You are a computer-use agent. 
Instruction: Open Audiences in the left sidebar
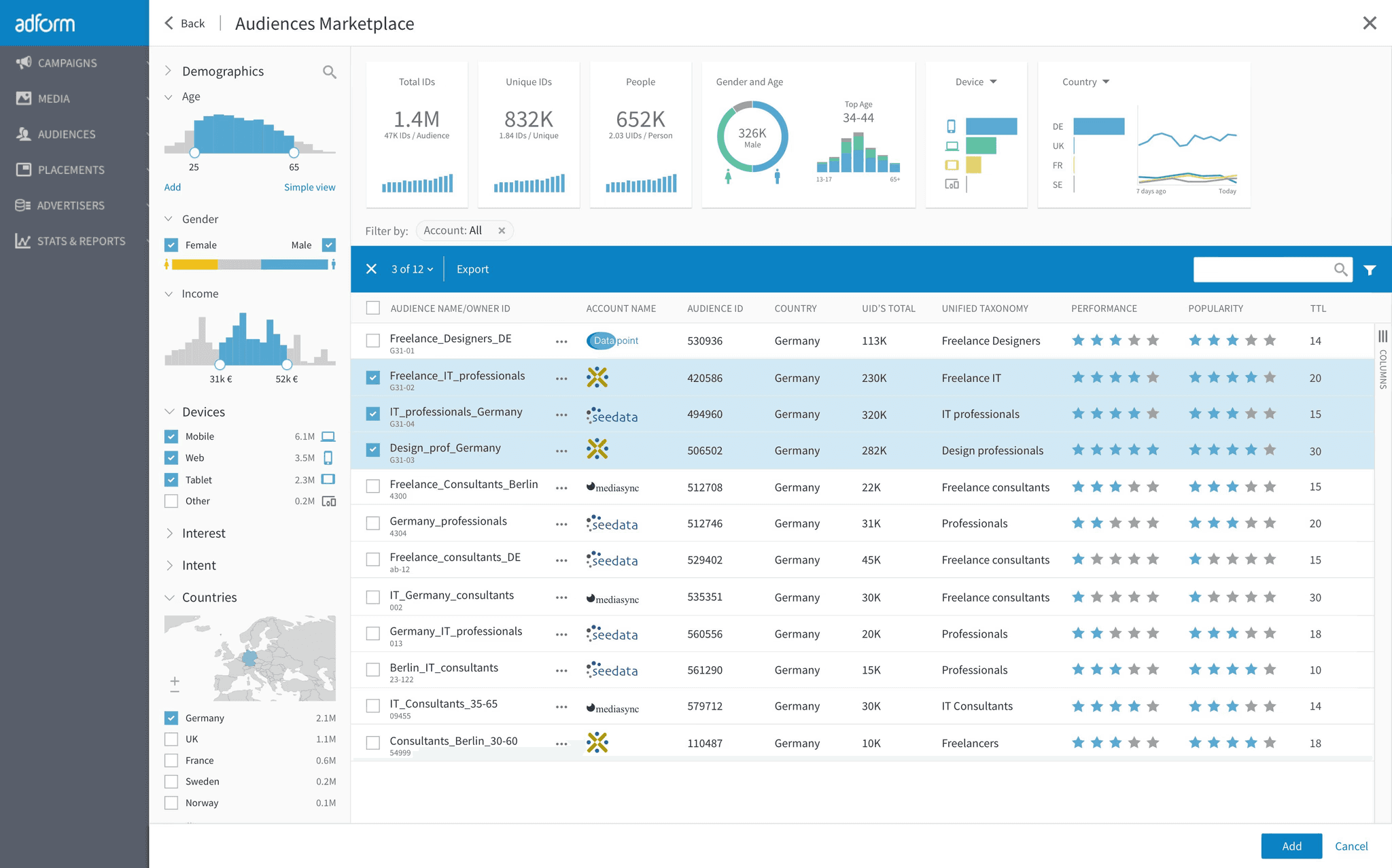tap(67, 134)
